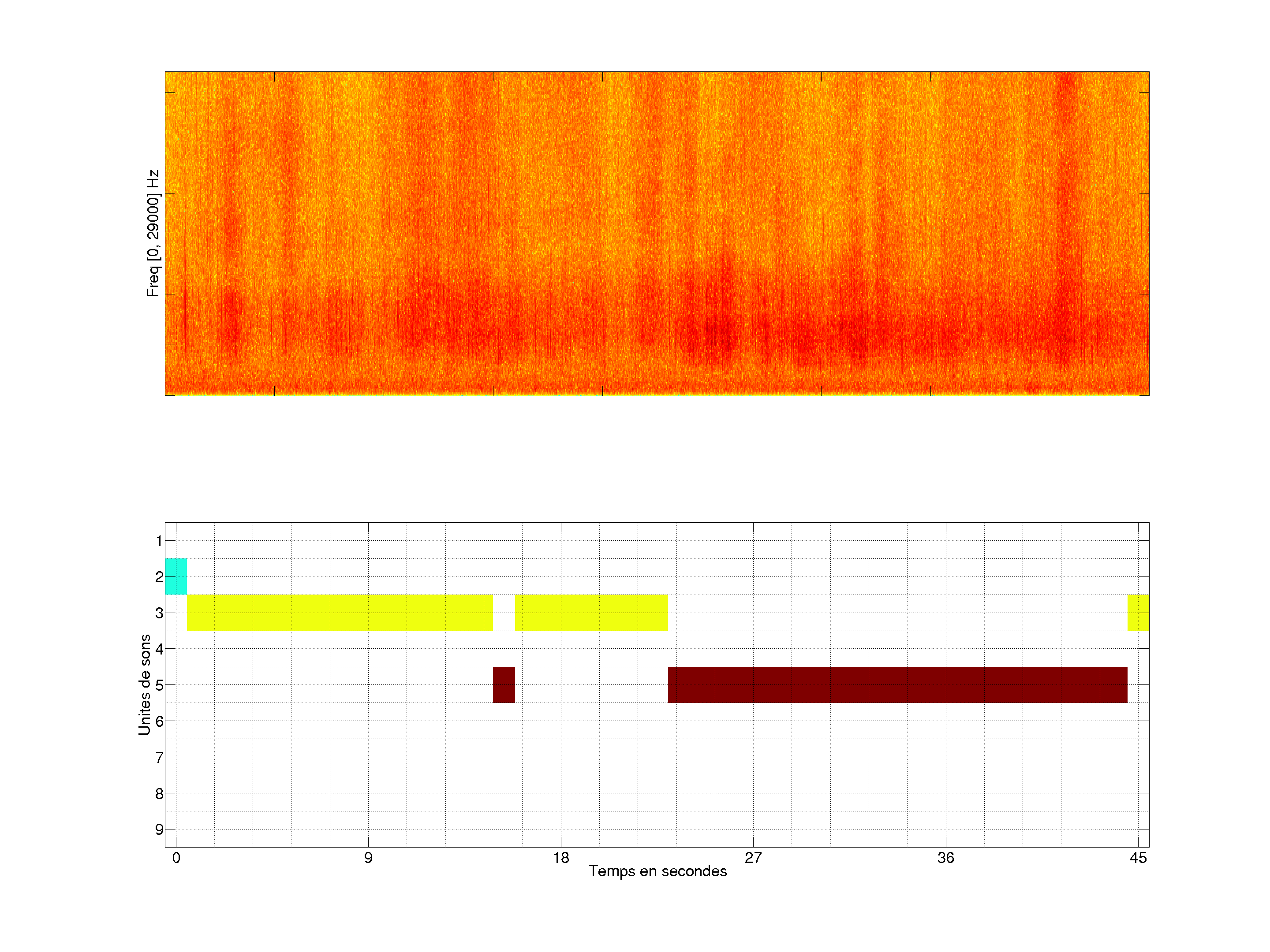Select the small dark red block in row 5
1270x952 pixels.
[504, 684]
